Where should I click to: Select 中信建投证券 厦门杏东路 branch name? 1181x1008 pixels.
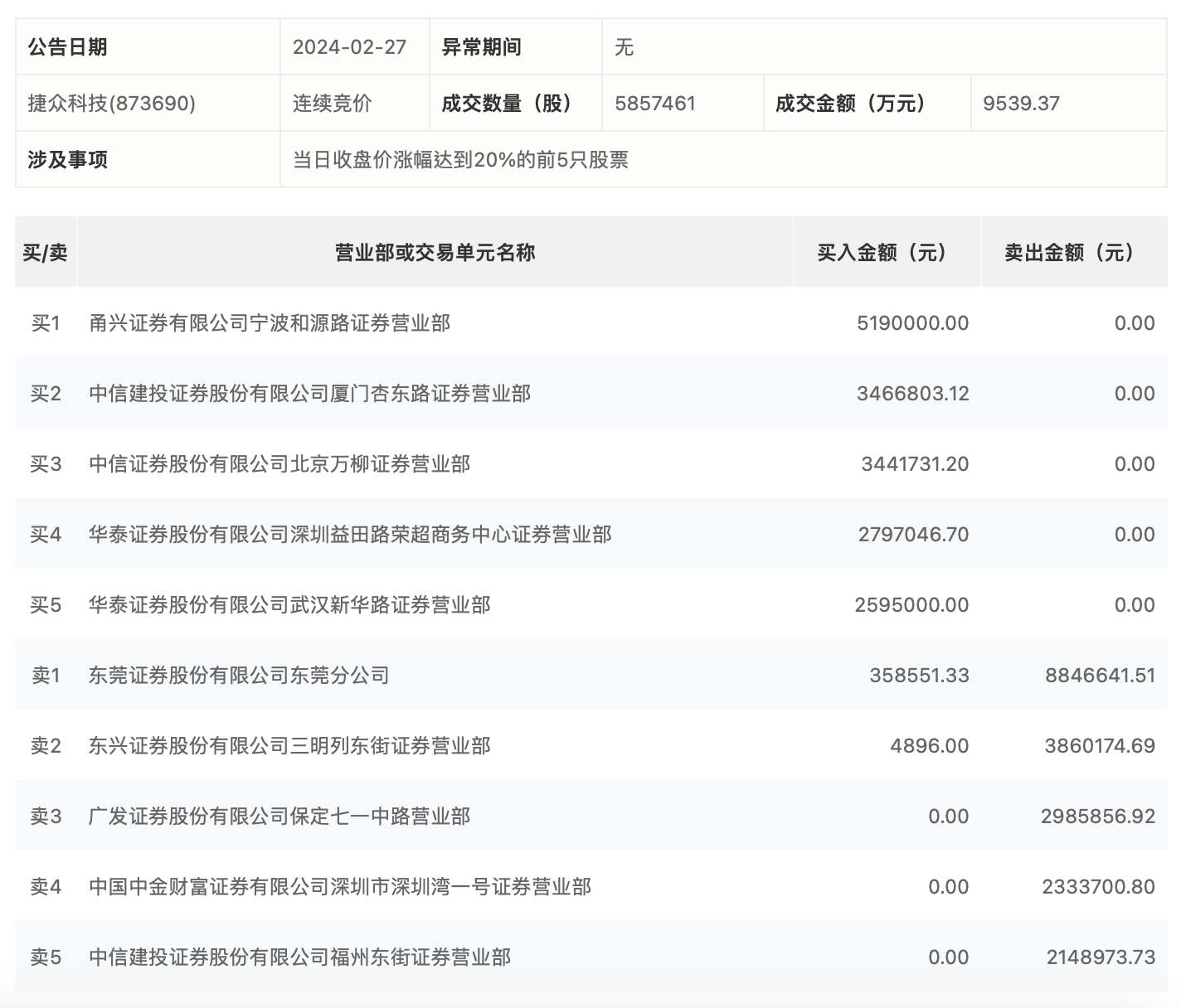(309, 393)
